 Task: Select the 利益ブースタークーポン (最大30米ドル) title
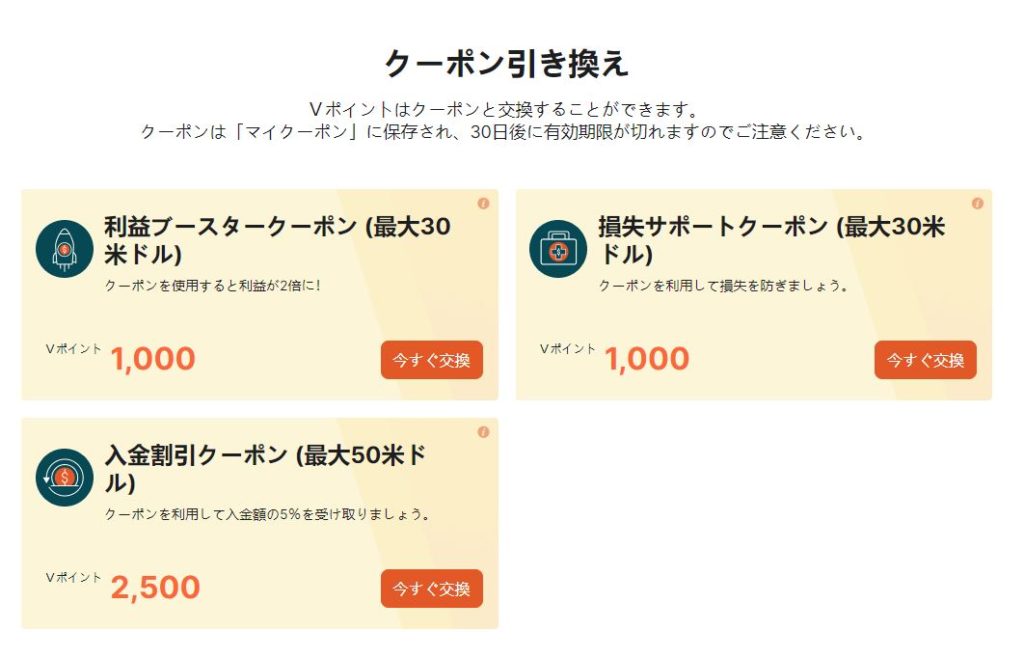[277, 240]
